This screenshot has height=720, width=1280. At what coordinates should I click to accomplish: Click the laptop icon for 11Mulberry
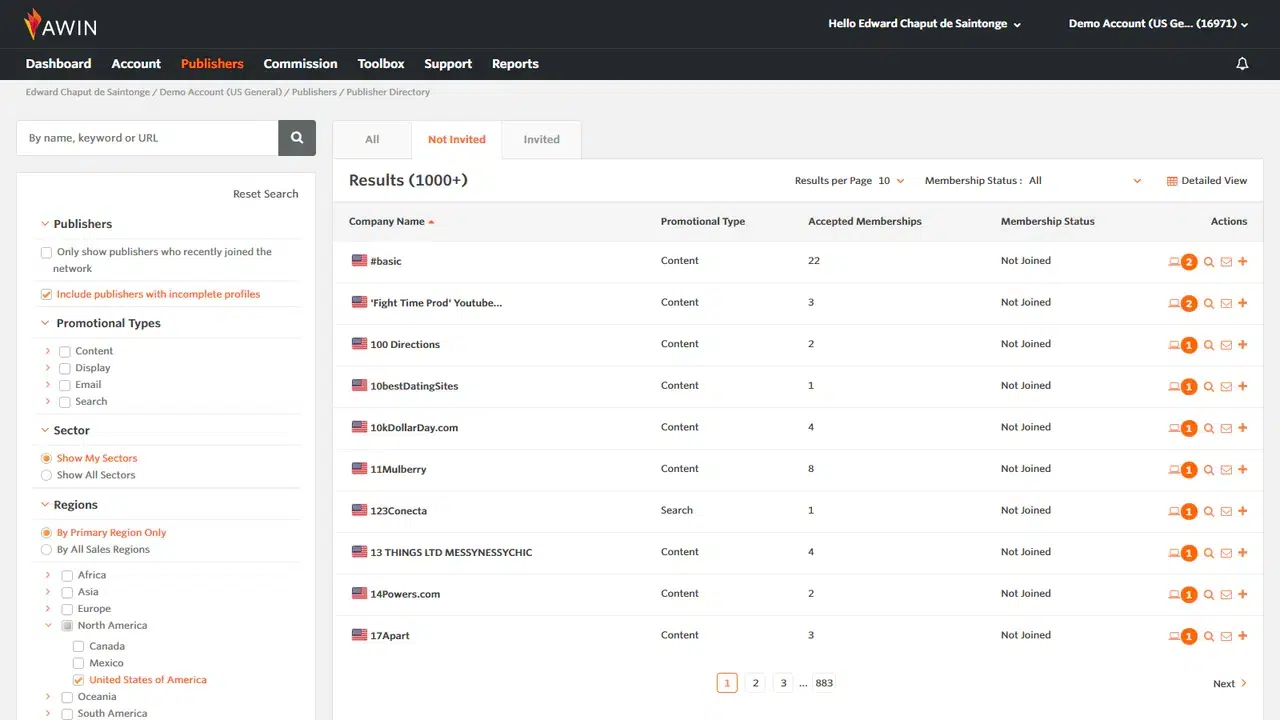click(x=1174, y=470)
